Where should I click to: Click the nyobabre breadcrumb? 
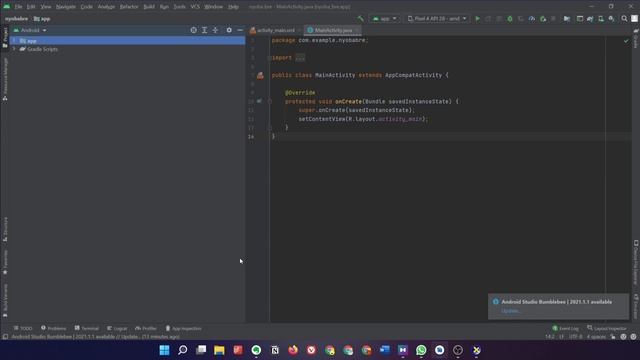(16, 19)
